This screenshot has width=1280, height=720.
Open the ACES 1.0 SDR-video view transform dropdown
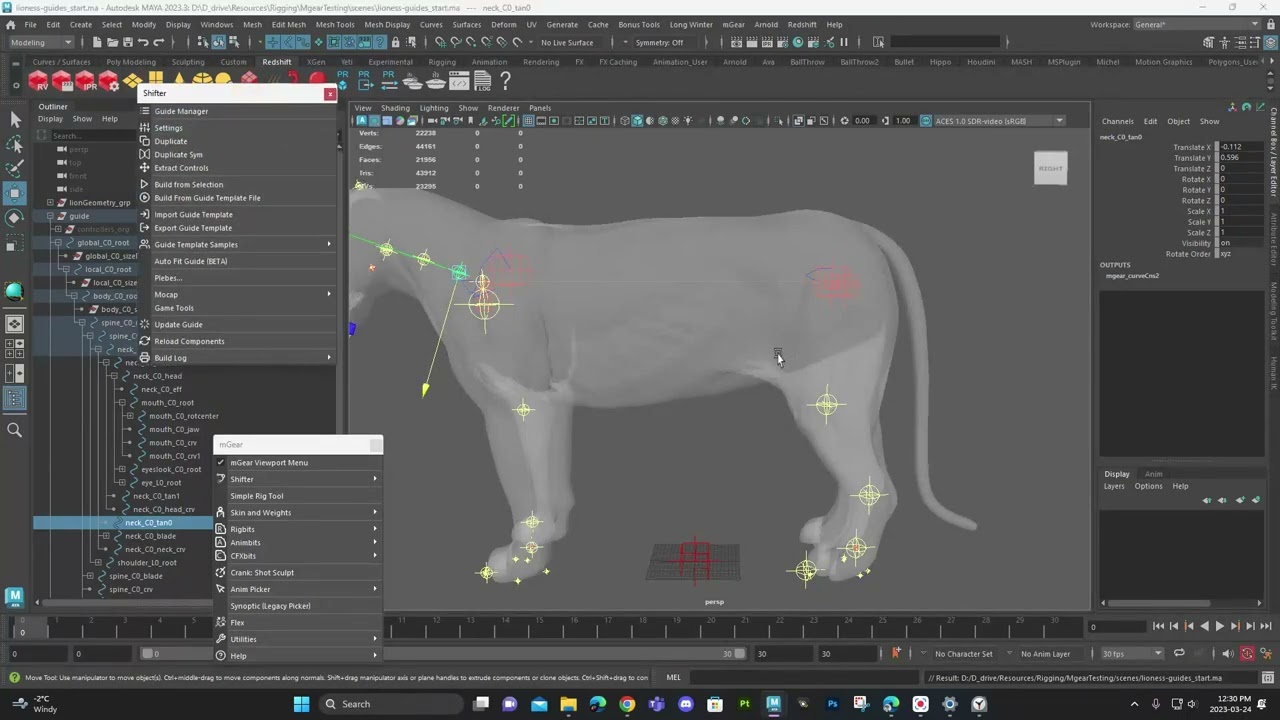coord(999,121)
